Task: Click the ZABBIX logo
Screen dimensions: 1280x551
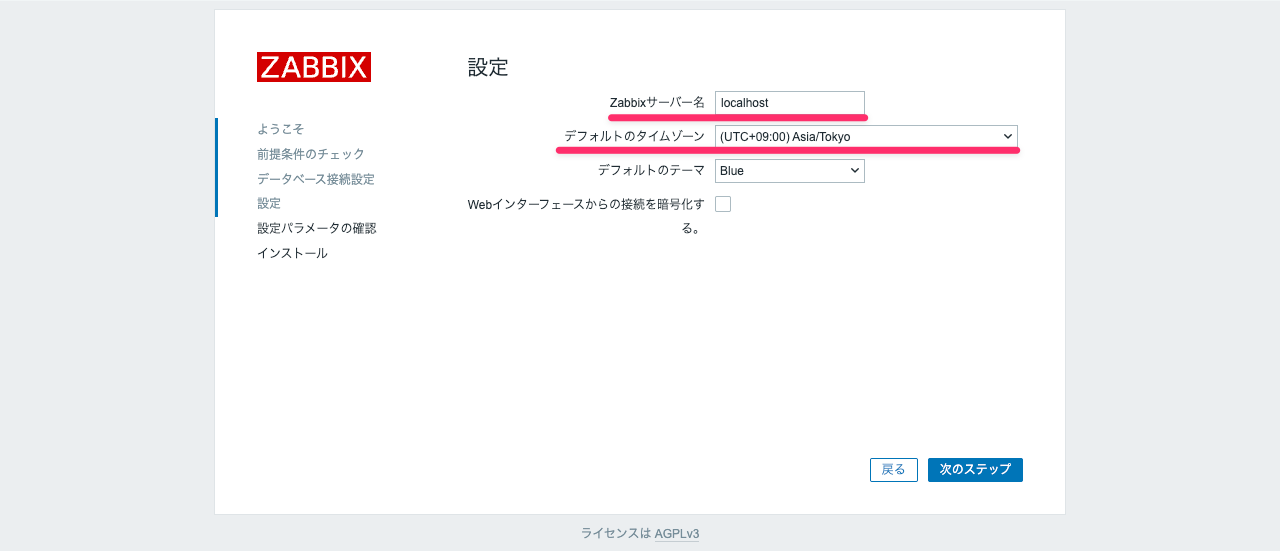Action: [x=314, y=67]
